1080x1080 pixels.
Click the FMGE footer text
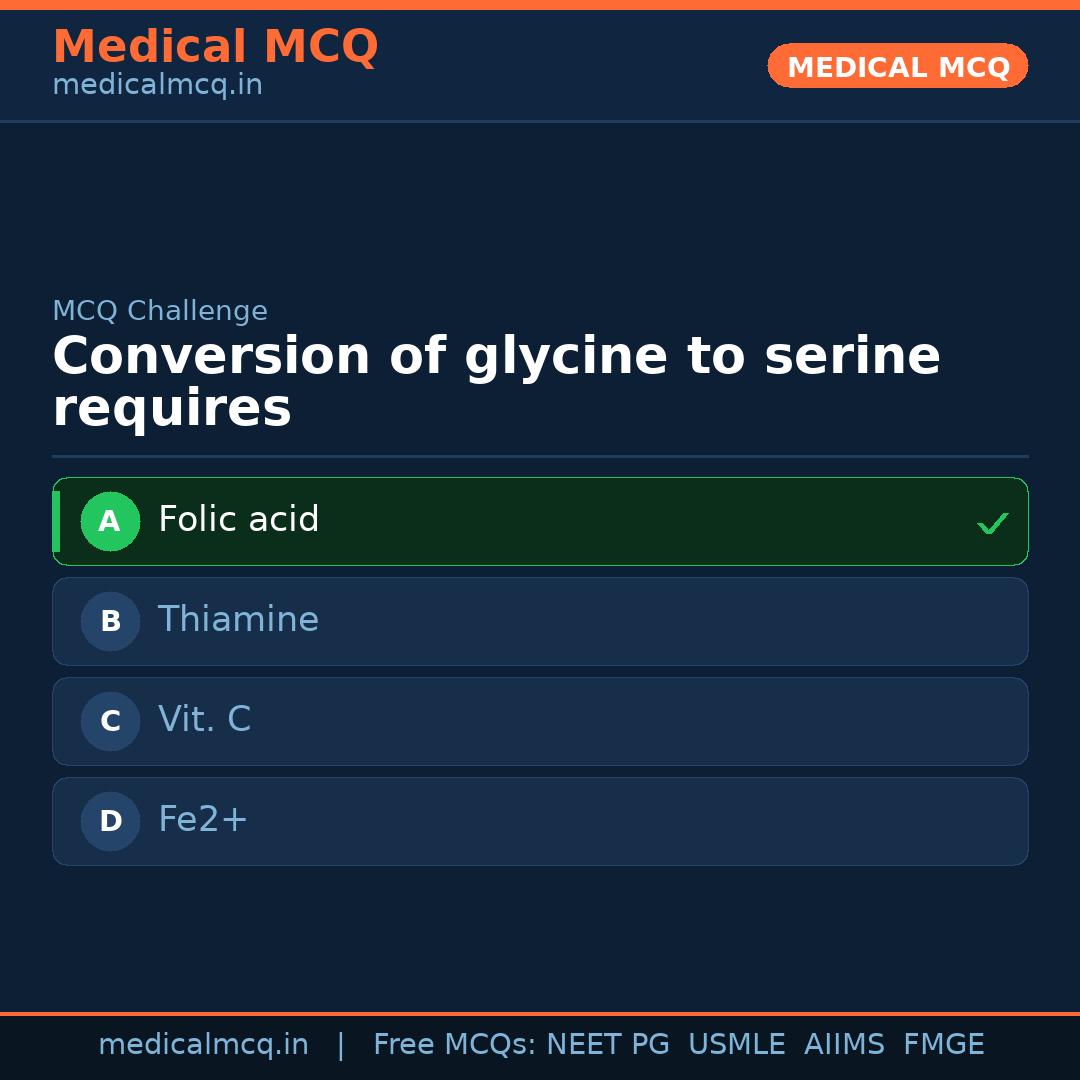(943, 1045)
